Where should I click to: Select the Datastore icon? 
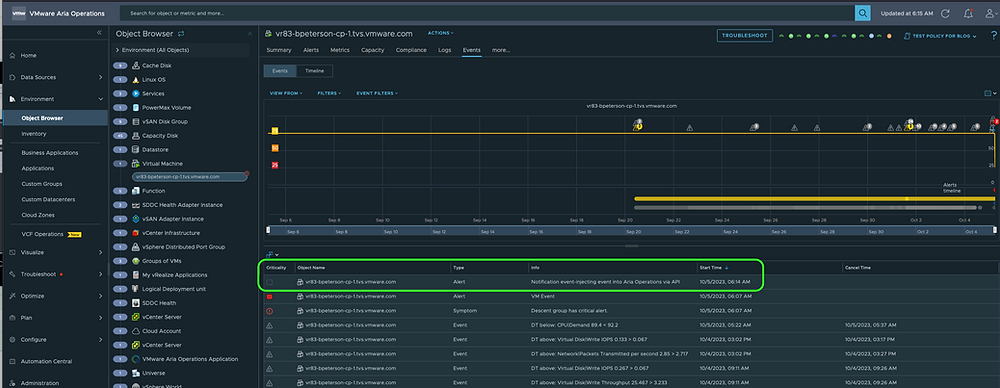click(x=136, y=150)
